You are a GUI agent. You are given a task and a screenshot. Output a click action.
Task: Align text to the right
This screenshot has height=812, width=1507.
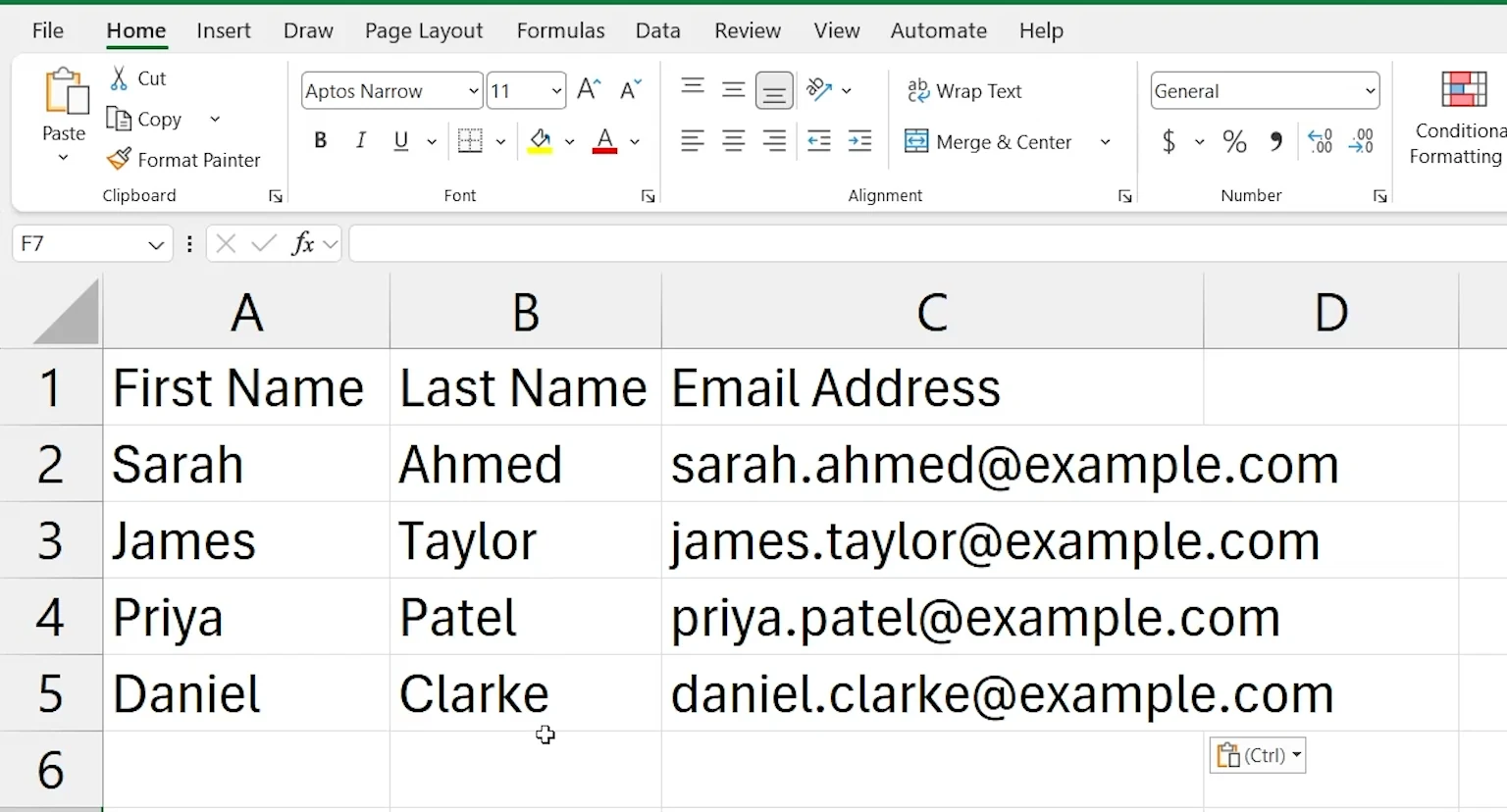click(x=774, y=141)
